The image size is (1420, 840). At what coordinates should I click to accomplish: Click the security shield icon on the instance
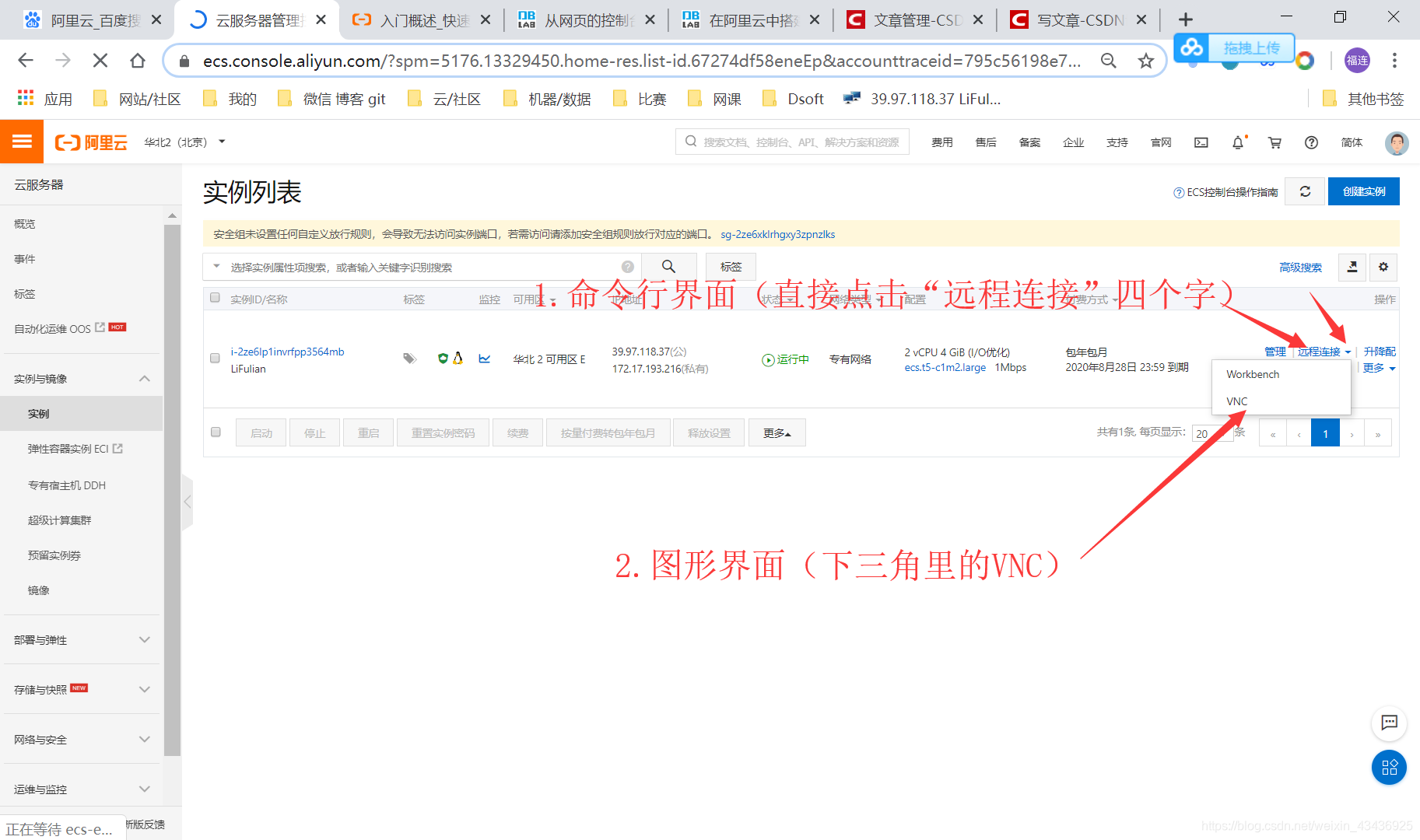click(x=443, y=358)
